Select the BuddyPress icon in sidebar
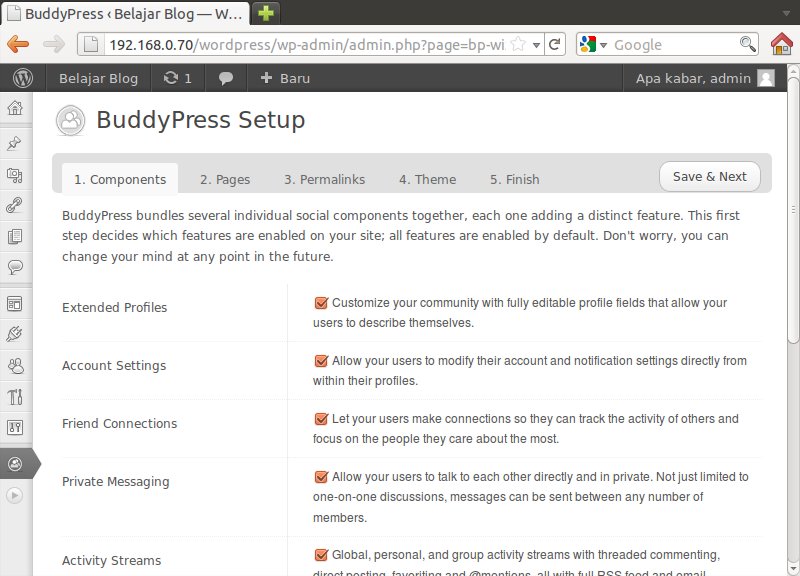The image size is (800, 576). click(15, 464)
